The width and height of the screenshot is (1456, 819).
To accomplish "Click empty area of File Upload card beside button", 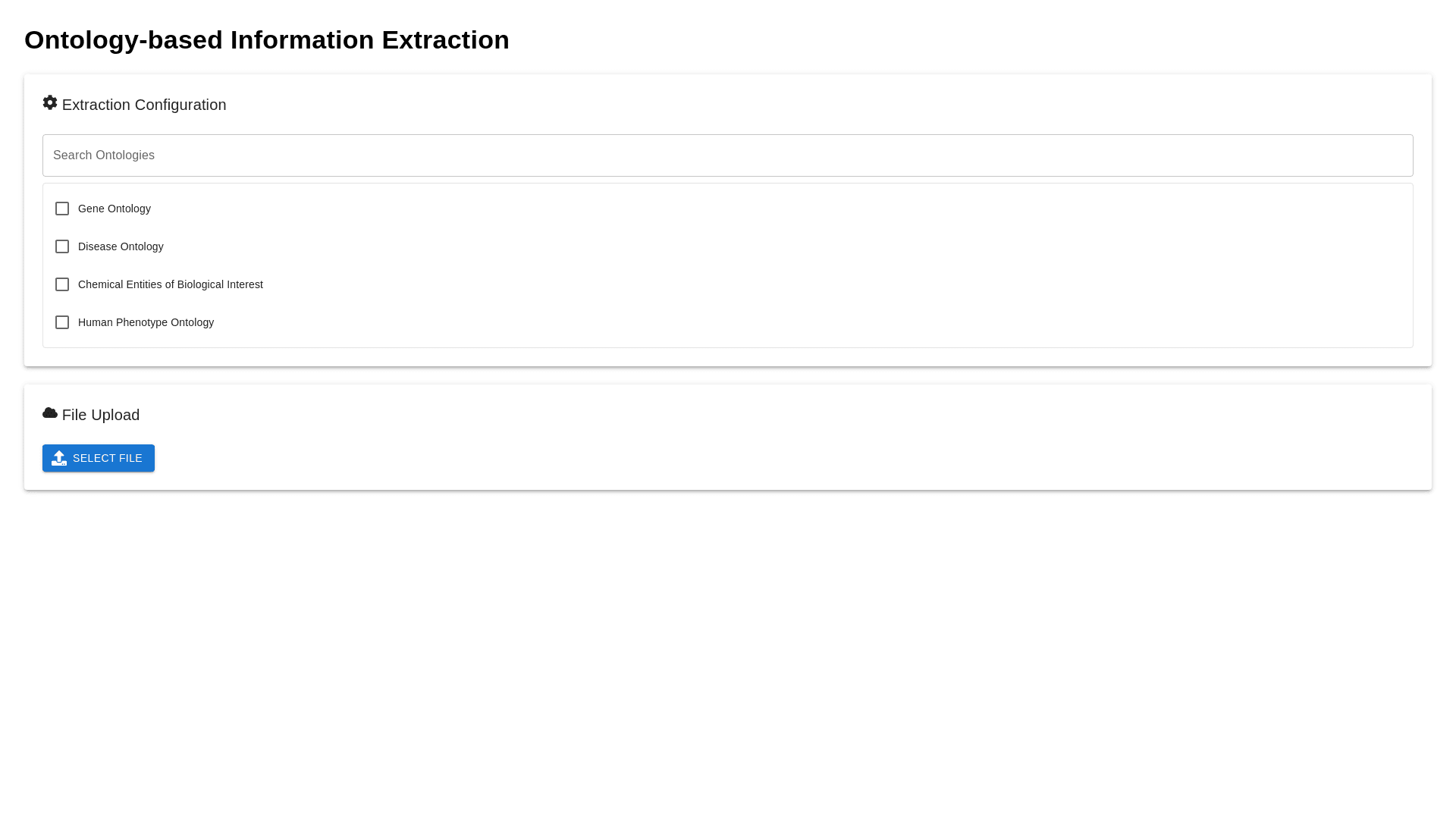I will tap(758, 458).
